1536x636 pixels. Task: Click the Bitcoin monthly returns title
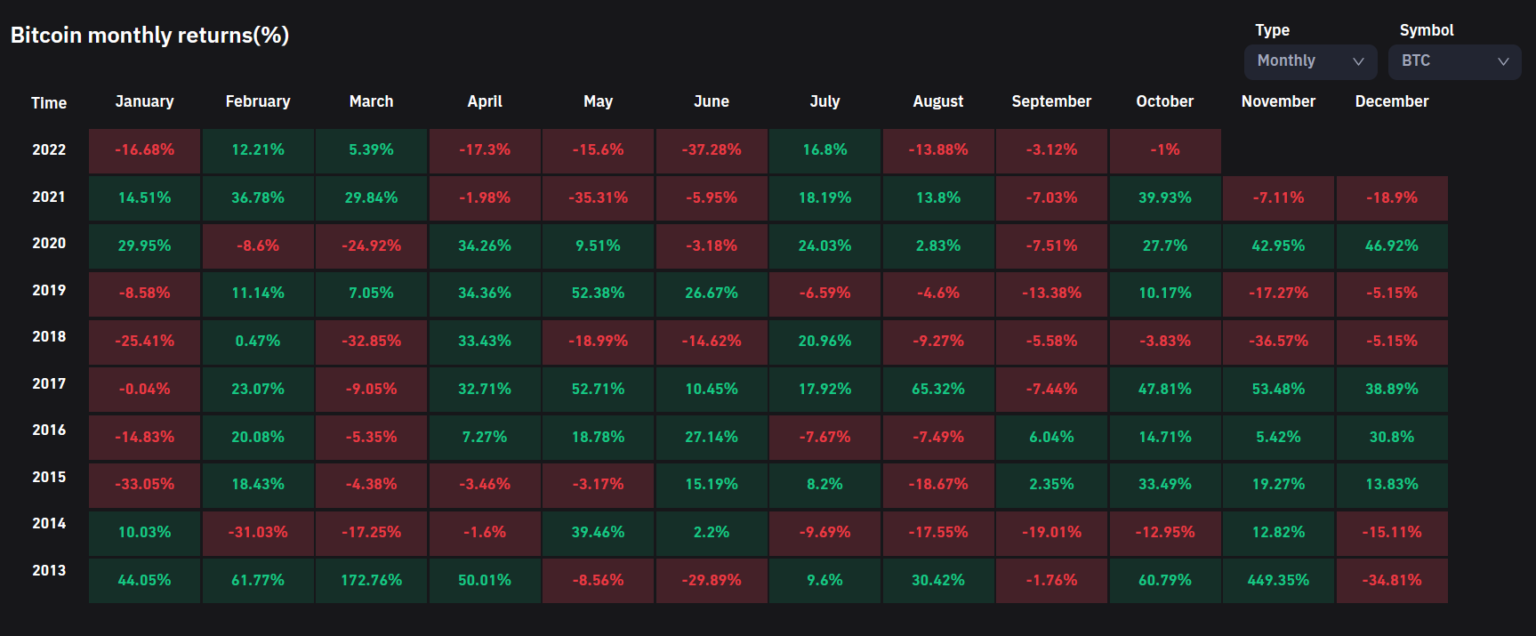click(x=148, y=34)
